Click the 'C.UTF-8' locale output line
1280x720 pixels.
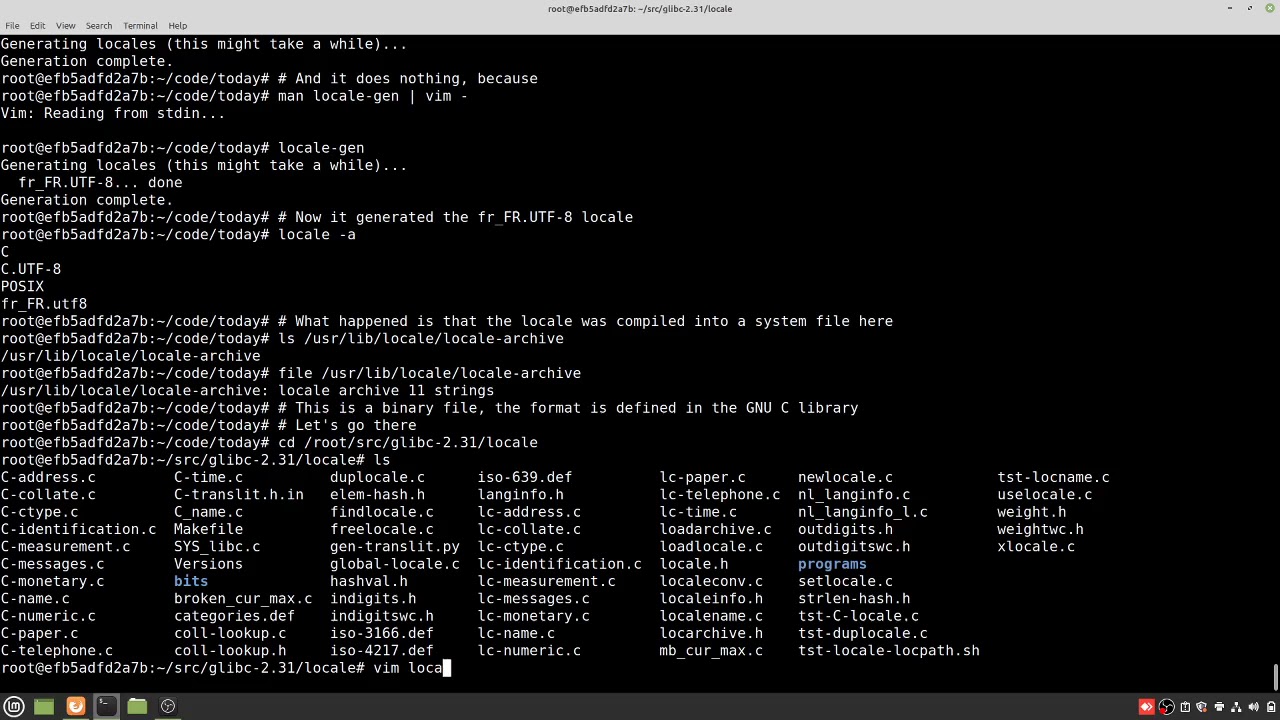pyautogui.click(x=31, y=269)
